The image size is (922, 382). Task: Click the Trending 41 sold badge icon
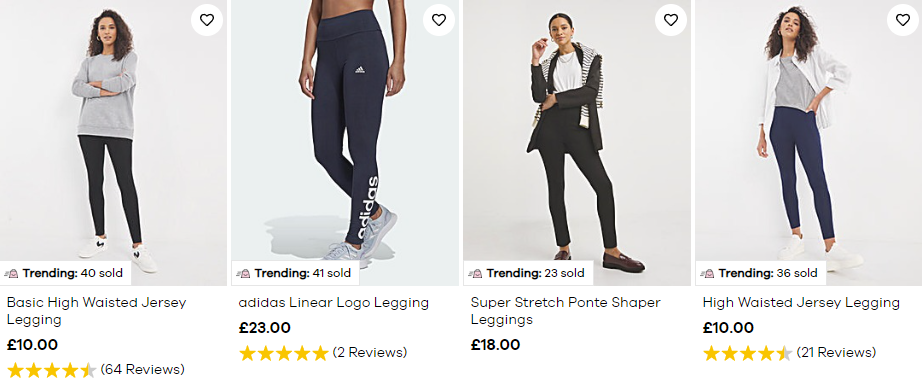tap(243, 273)
